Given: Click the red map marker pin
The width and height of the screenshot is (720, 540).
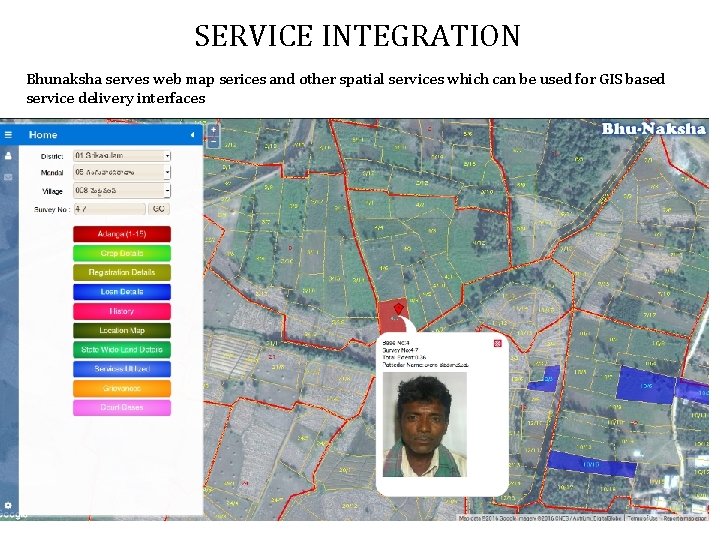Looking at the screenshot, I should [x=398, y=308].
